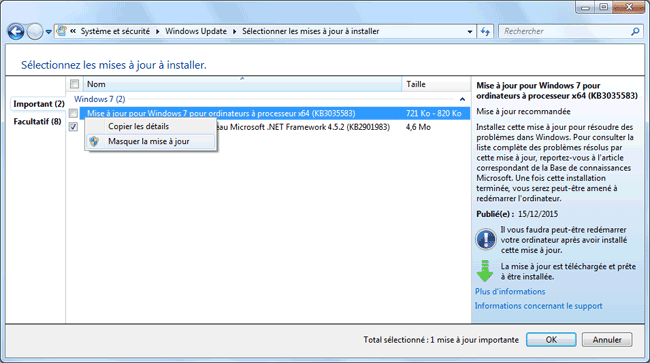The height and width of the screenshot is (363, 650).
Task: Click Sélectionner les mises à jour breadcrumb
Action: click(x=310, y=31)
